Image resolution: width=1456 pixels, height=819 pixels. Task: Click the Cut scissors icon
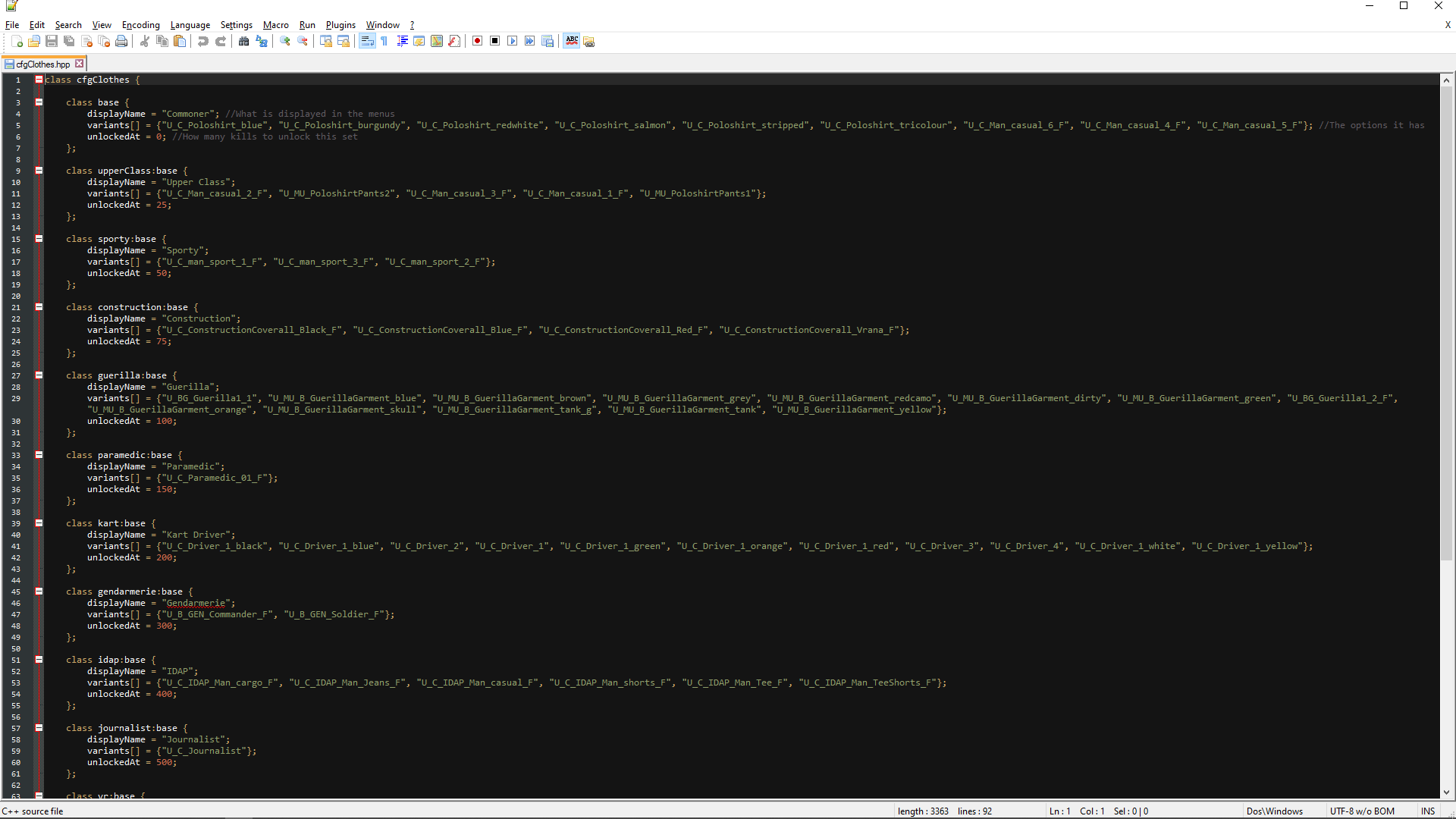pos(144,41)
